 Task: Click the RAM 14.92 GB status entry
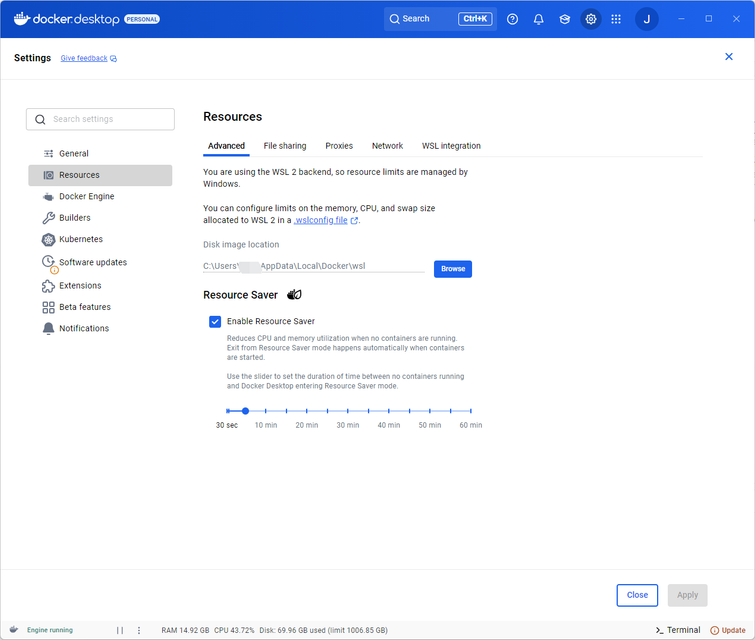point(185,630)
